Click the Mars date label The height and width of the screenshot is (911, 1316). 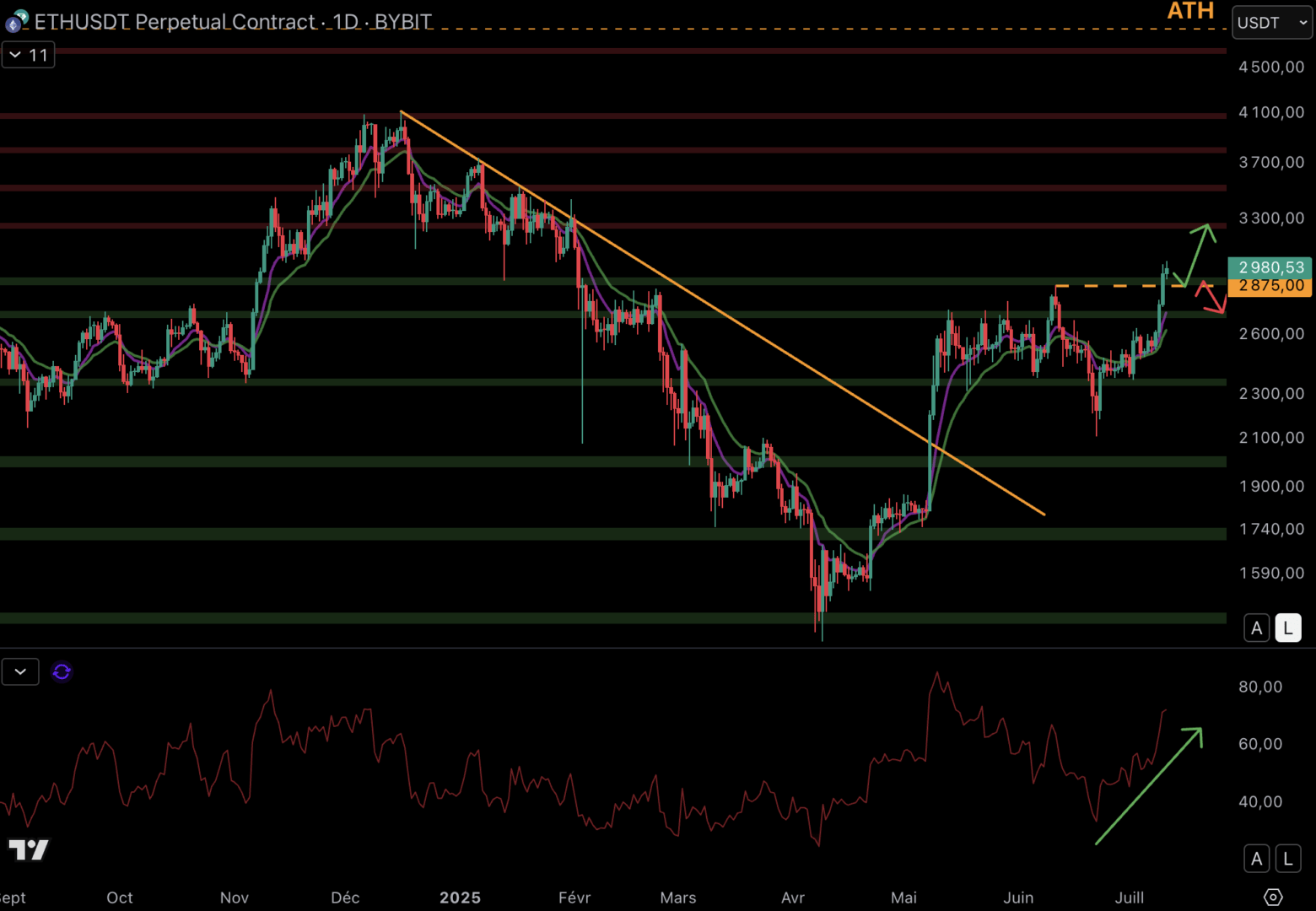[678, 898]
